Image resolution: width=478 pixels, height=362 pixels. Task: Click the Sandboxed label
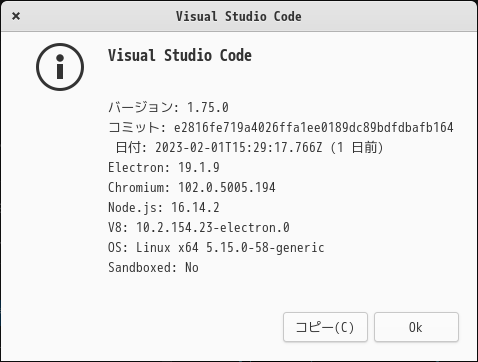[142, 267]
